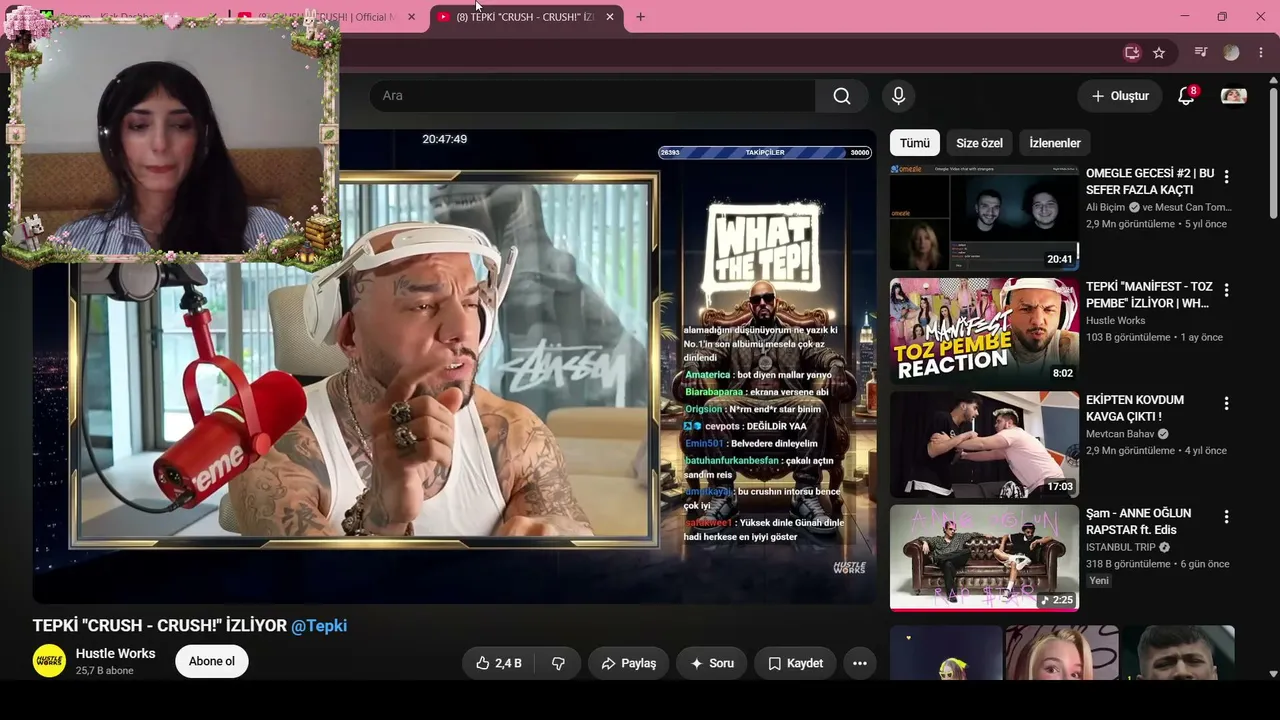The width and height of the screenshot is (1280, 720).
Task: Minimize the browser window
Action: [1184, 17]
